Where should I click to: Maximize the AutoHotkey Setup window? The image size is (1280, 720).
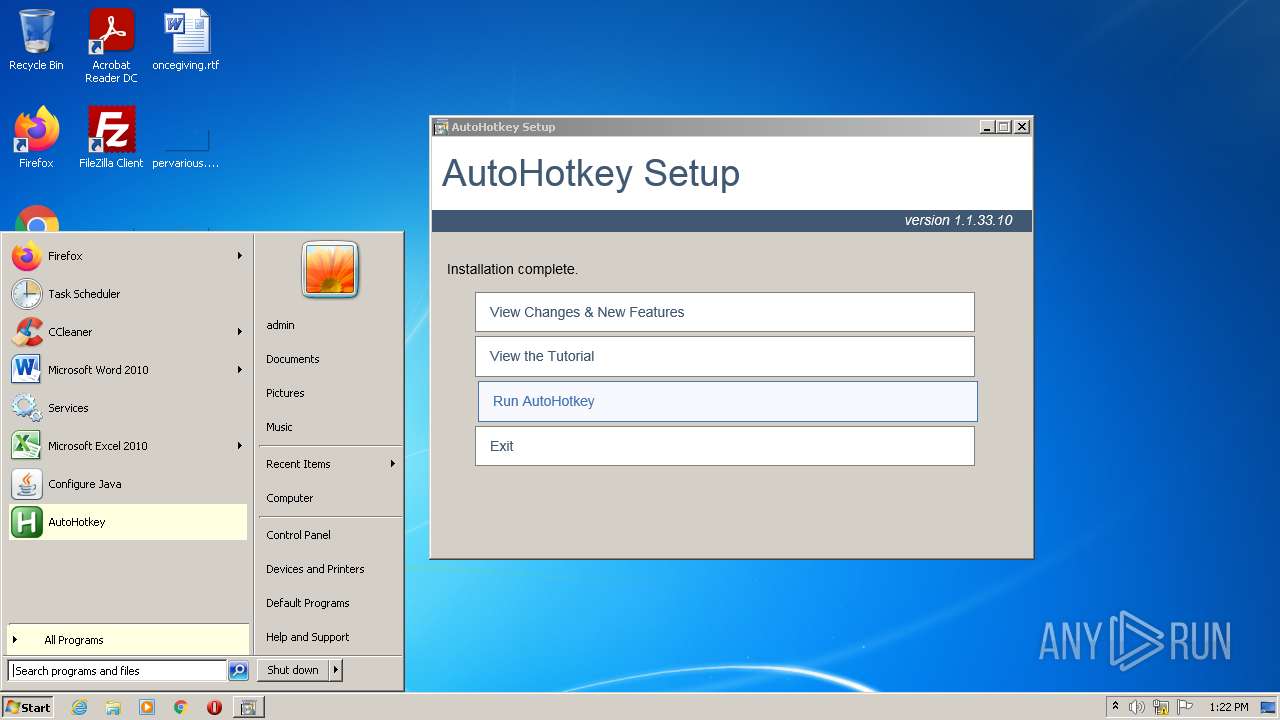tap(1004, 127)
